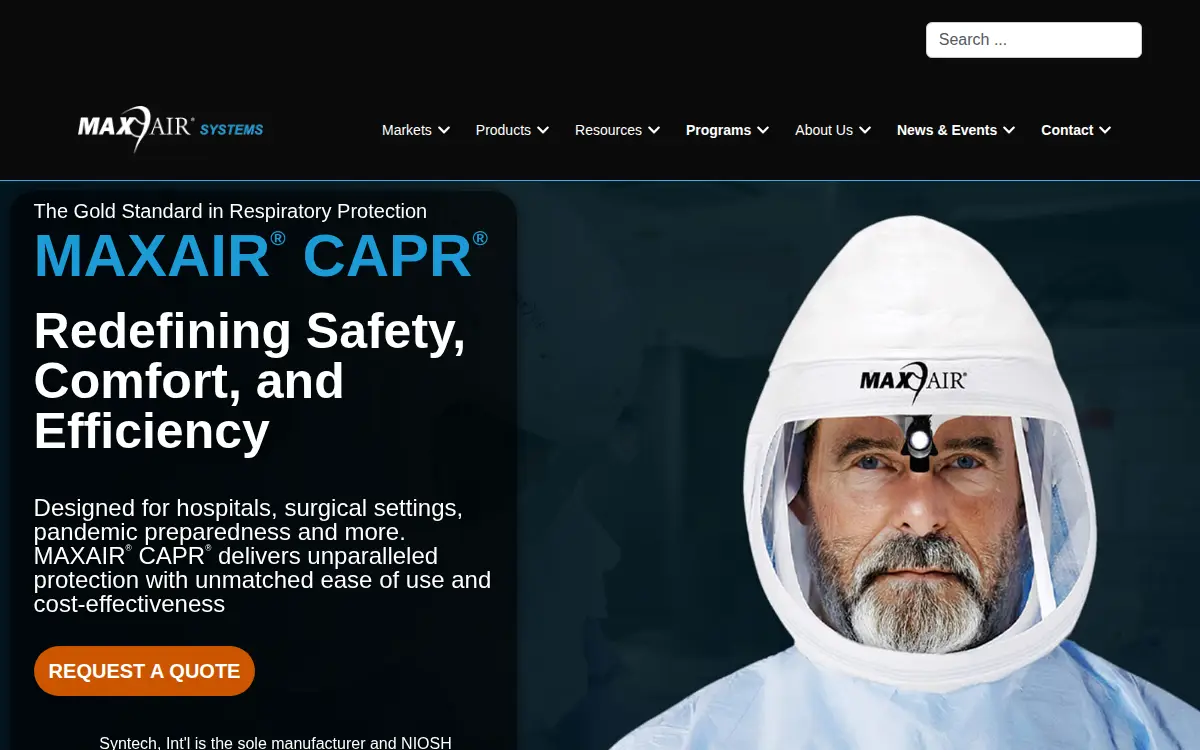Click the REQUEST A QUOTE button
This screenshot has width=1200, height=750.
pos(144,671)
